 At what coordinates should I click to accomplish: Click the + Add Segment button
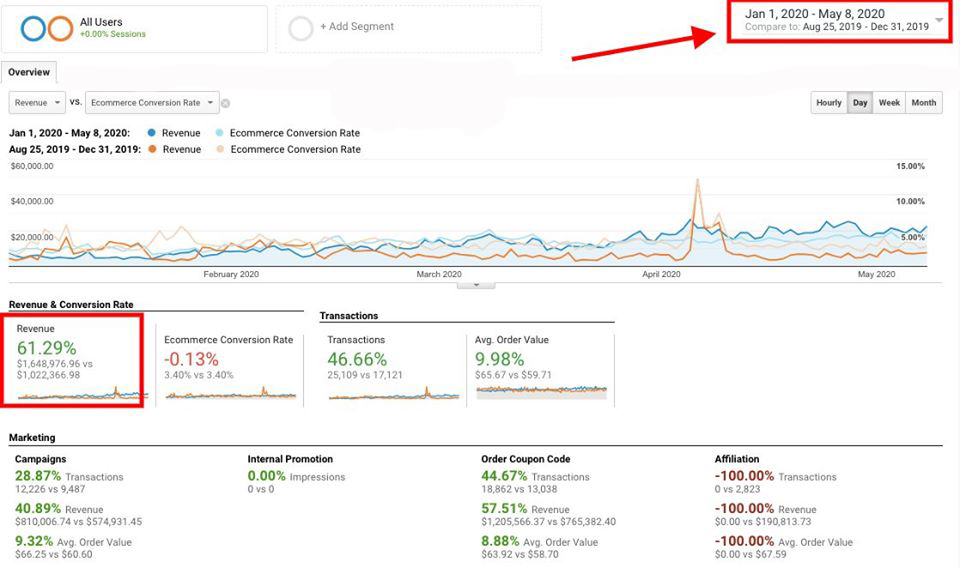tap(356, 27)
